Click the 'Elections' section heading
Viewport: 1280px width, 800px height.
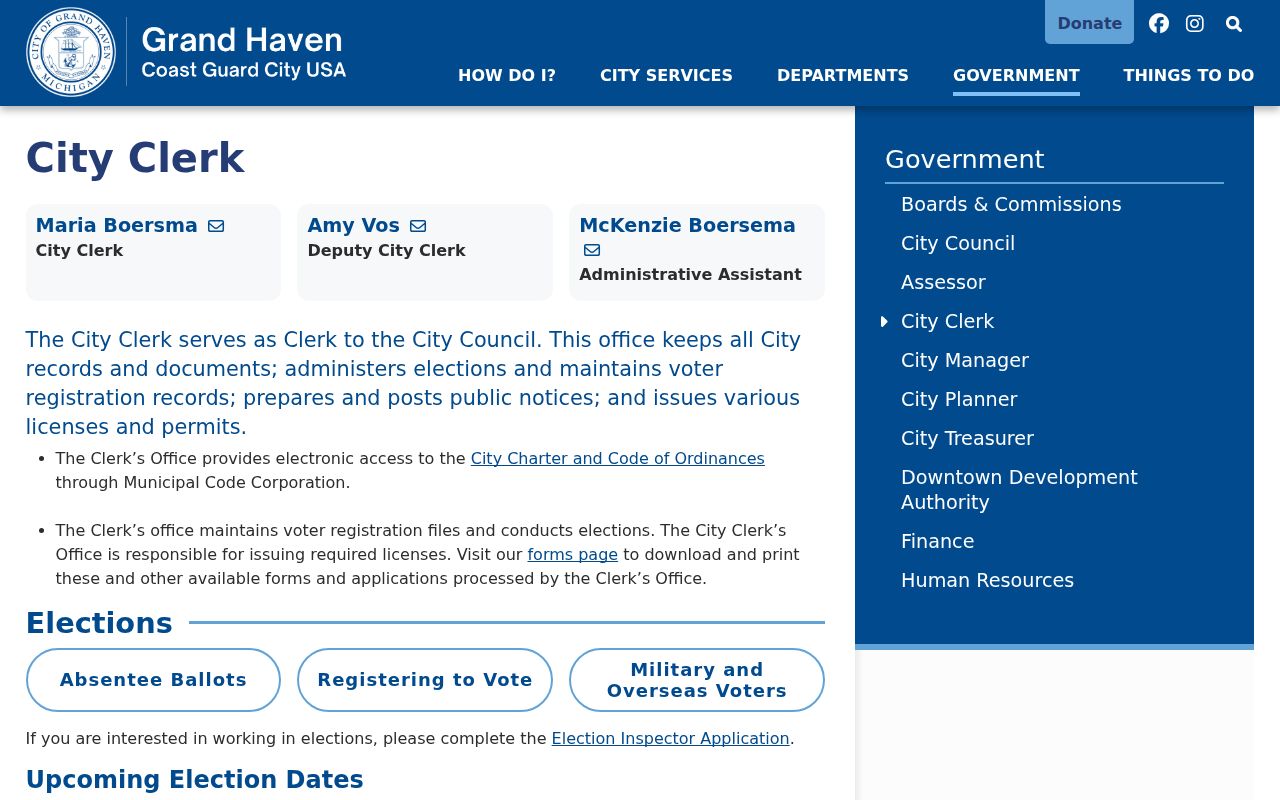pos(99,623)
